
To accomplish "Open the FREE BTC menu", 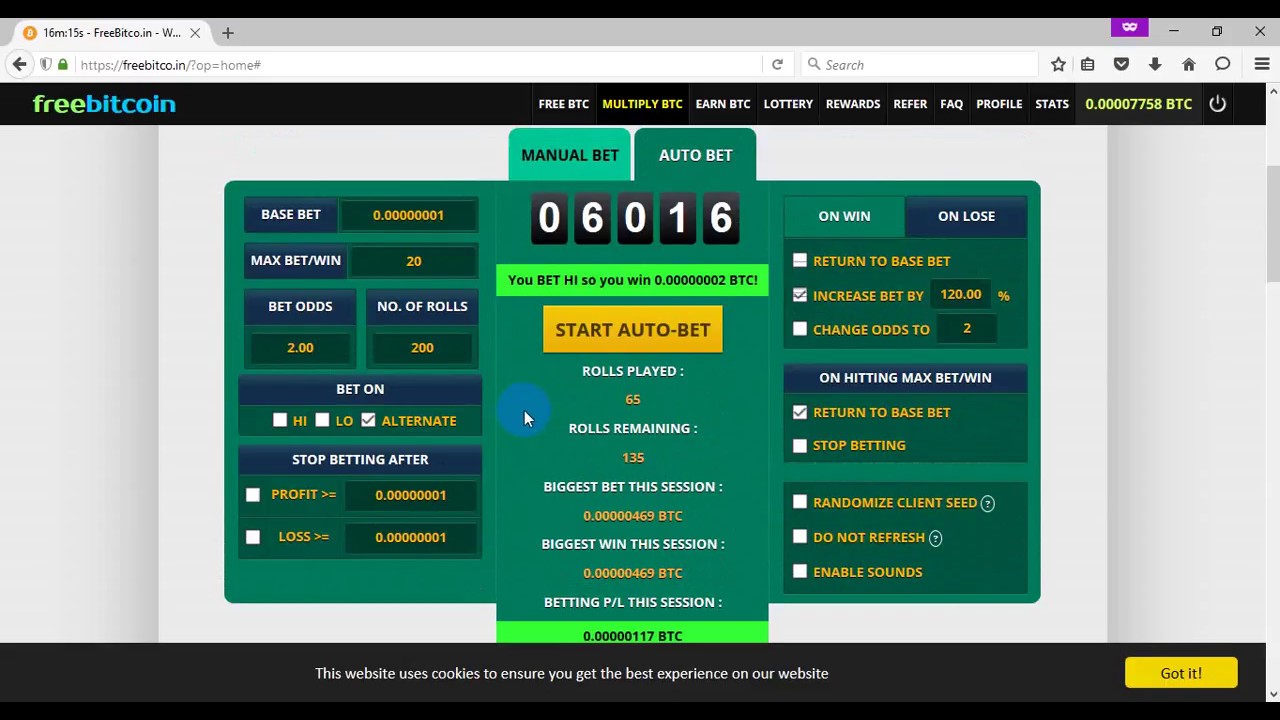I will tap(563, 104).
